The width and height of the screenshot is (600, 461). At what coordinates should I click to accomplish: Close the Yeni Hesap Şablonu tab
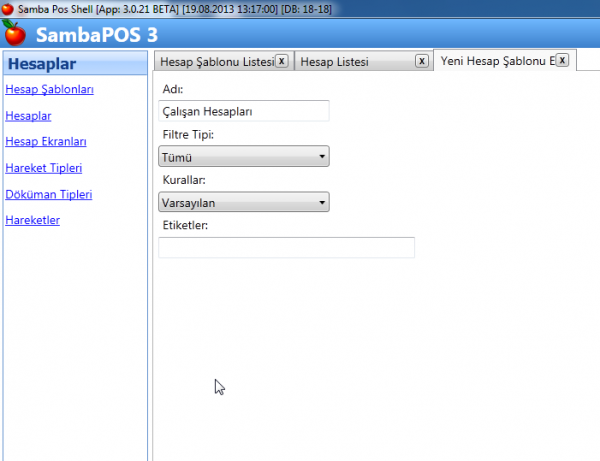pyautogui.click(x=562, y=60)
